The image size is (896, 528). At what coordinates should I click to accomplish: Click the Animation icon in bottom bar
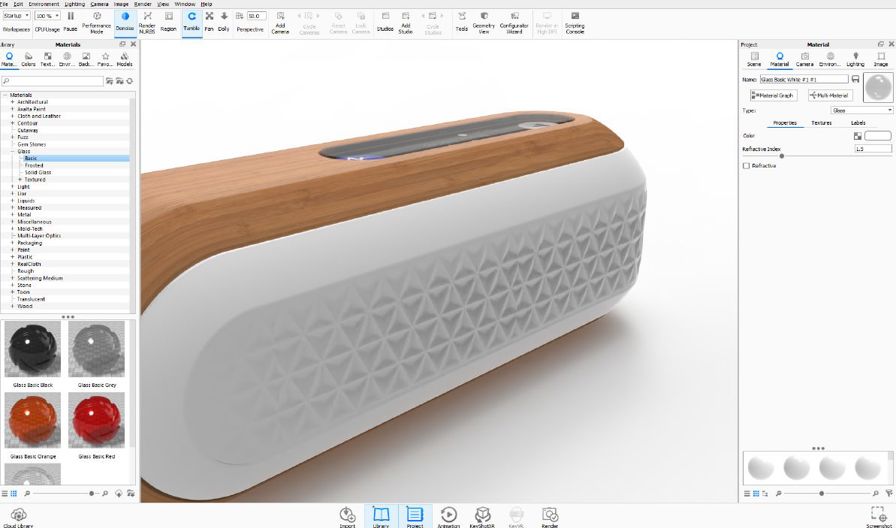[448, 515]
